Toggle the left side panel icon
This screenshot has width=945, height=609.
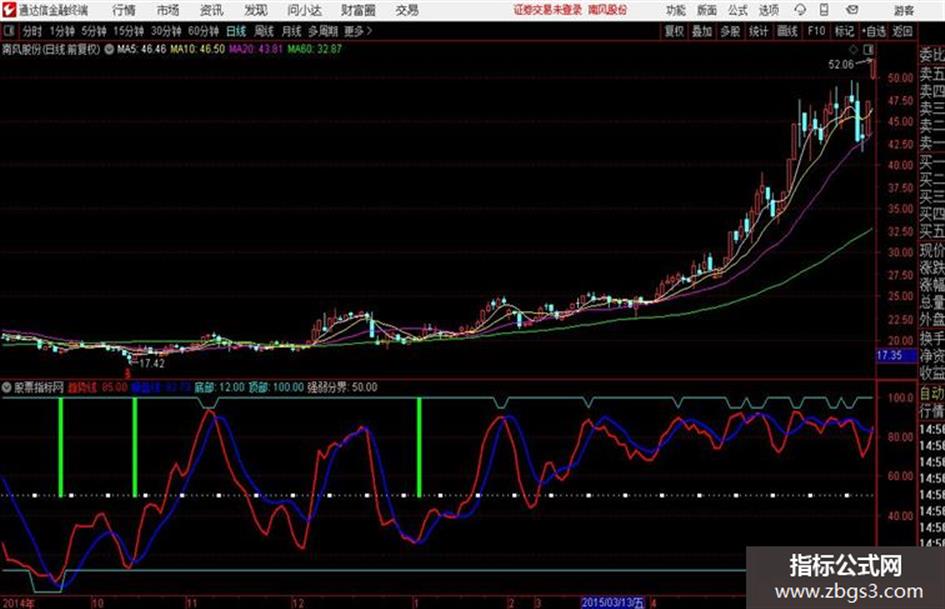[x=8, y=31]
